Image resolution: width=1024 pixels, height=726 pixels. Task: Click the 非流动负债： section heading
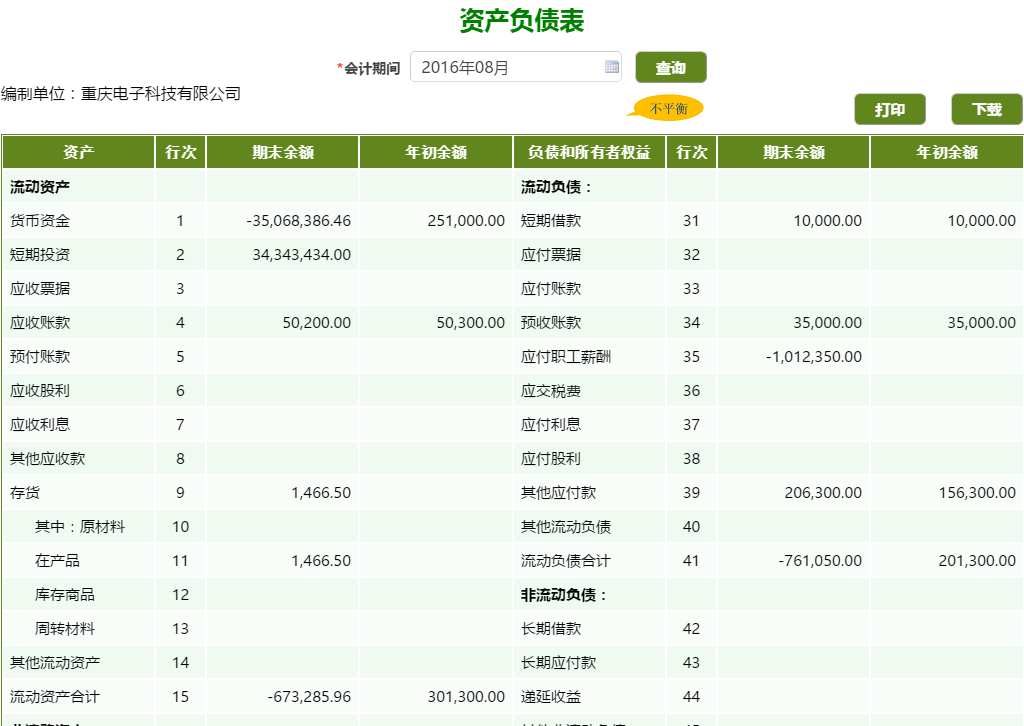564,594
